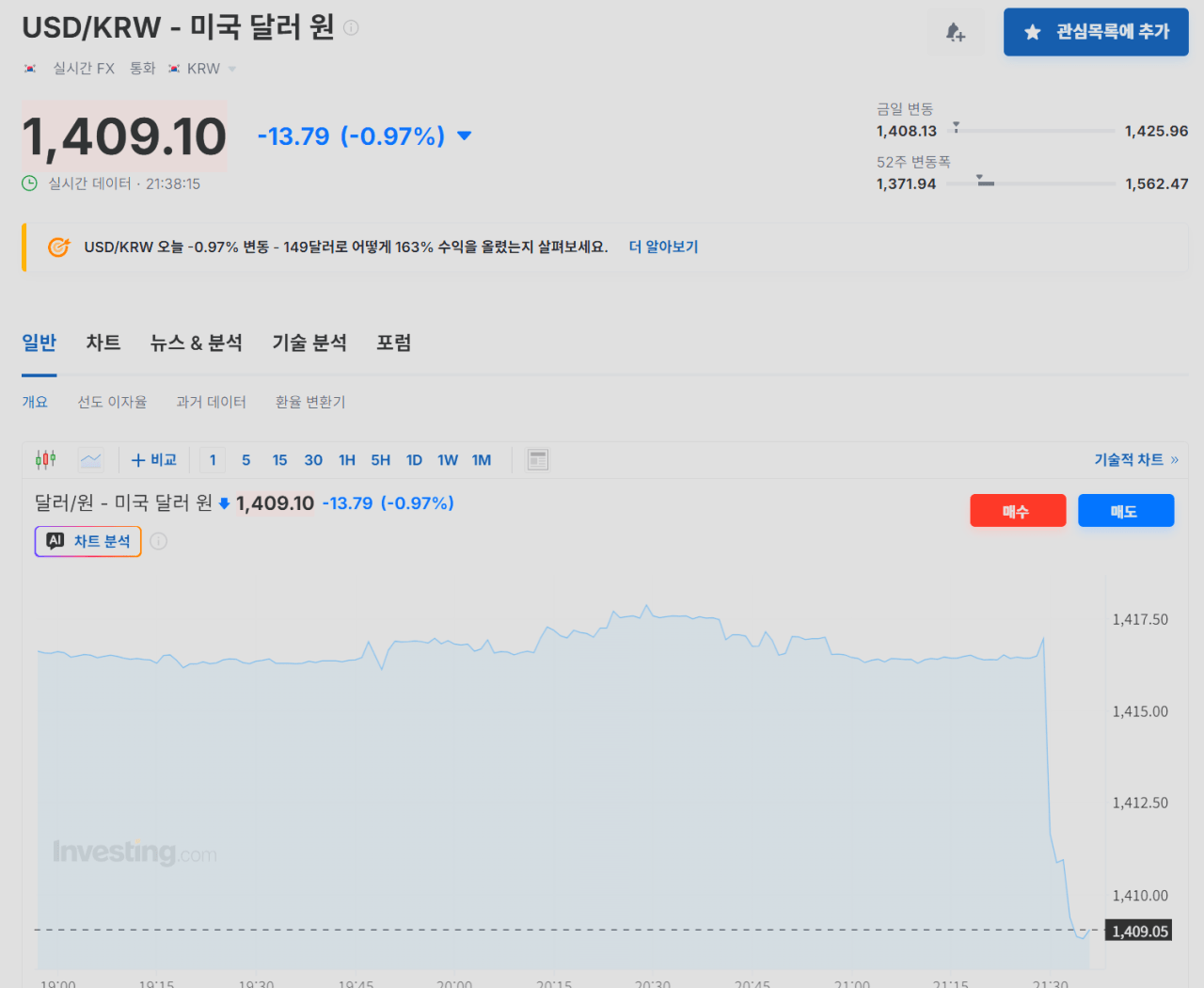Set chart interval to 1M
This screenshot has width=1204, height=988.
(x=482, y=460)
